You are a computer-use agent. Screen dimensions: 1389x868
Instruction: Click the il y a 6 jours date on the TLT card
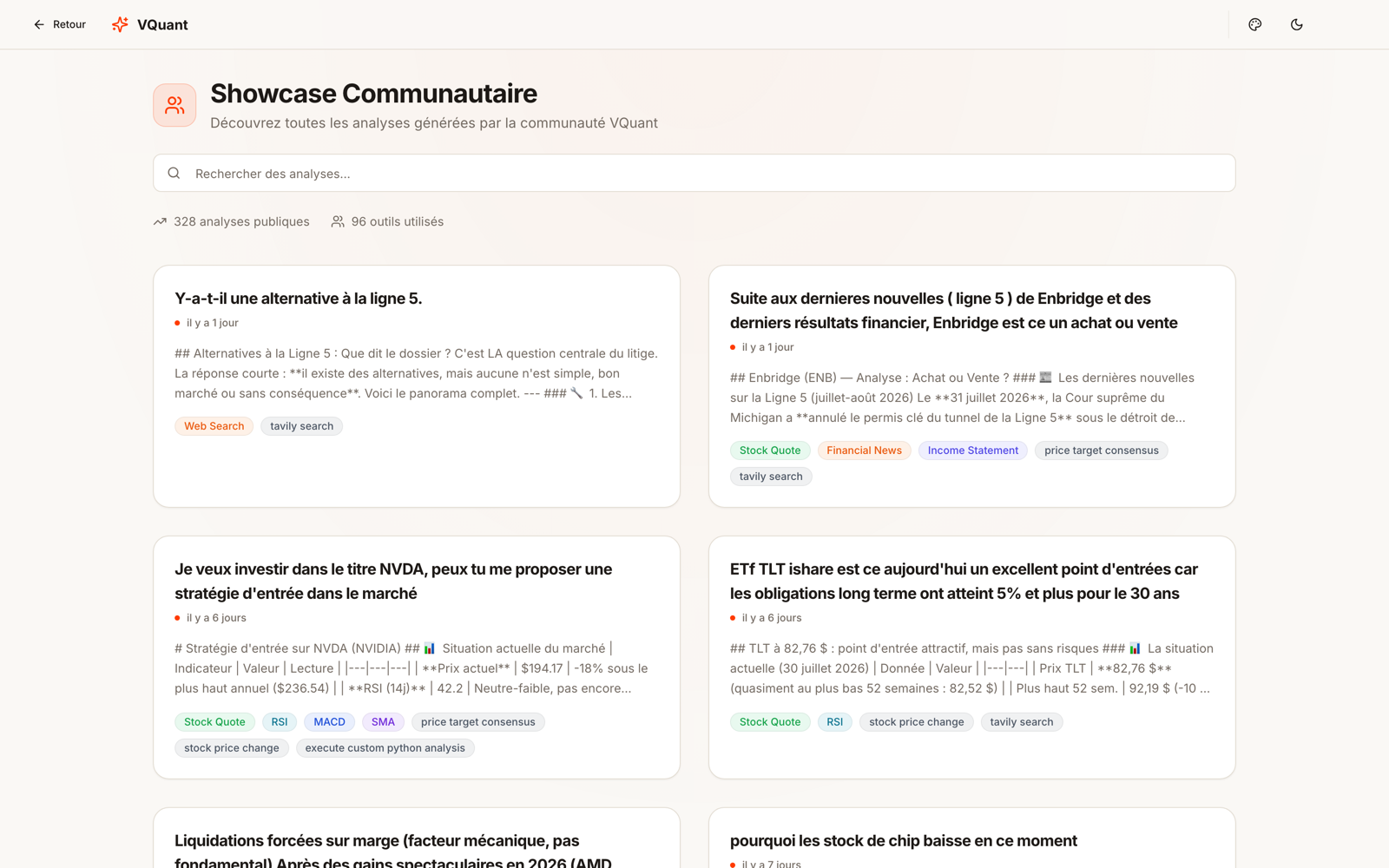point(772,618)
